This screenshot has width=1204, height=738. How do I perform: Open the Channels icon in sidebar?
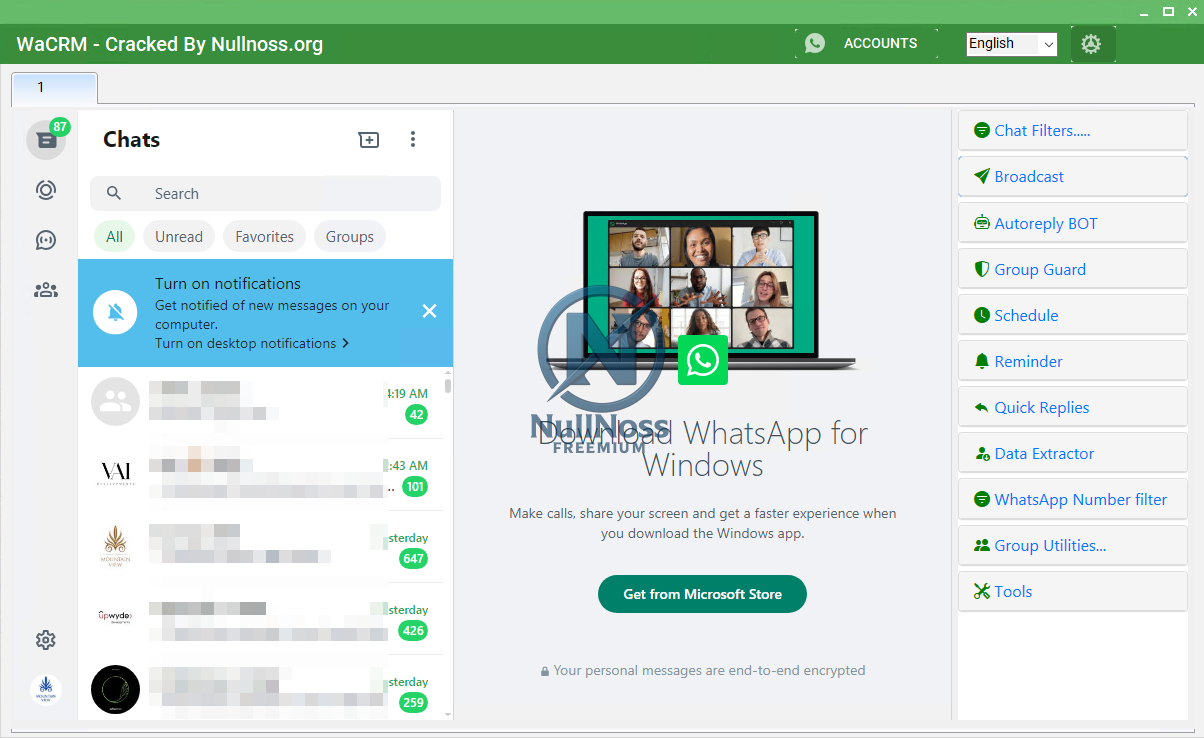(x=46, y=240)
